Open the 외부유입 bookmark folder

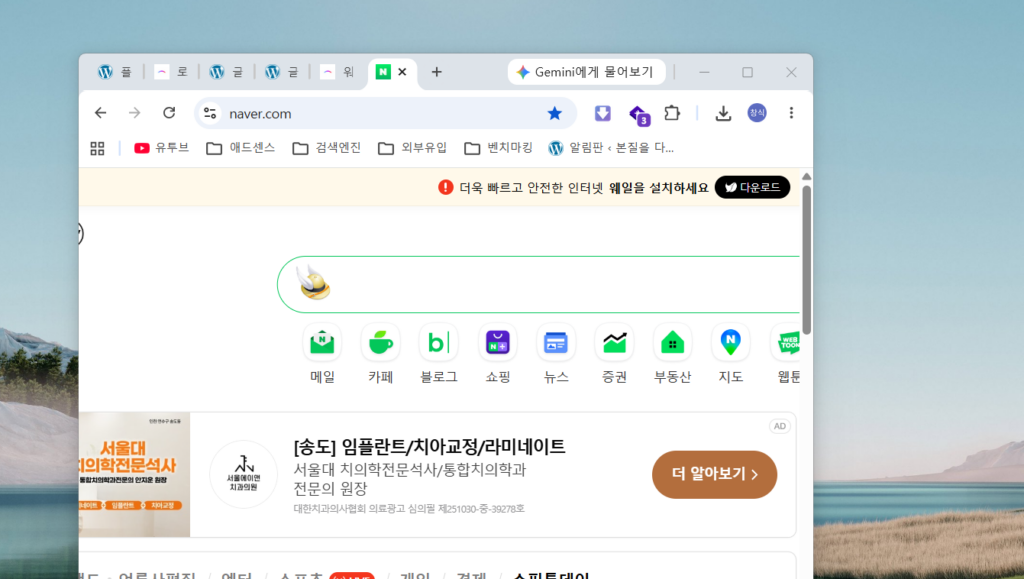[x=413, y=148]
